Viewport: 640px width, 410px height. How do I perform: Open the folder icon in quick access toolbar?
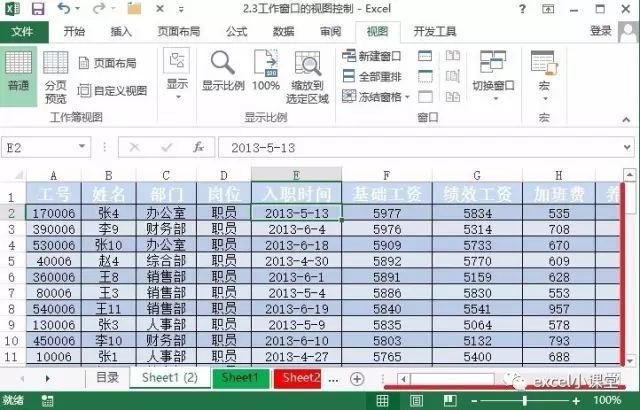134,8
